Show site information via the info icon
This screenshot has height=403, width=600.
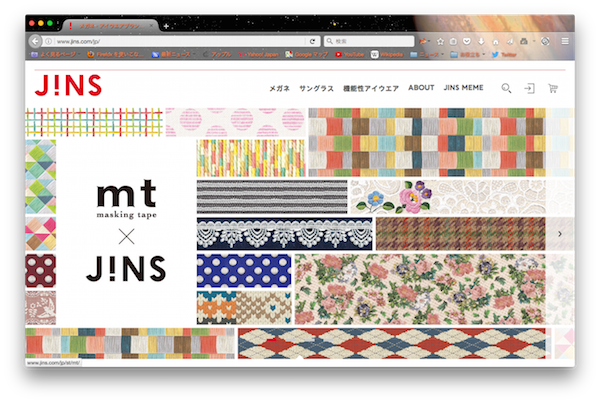pyautogui.click(x=49, y=41)
